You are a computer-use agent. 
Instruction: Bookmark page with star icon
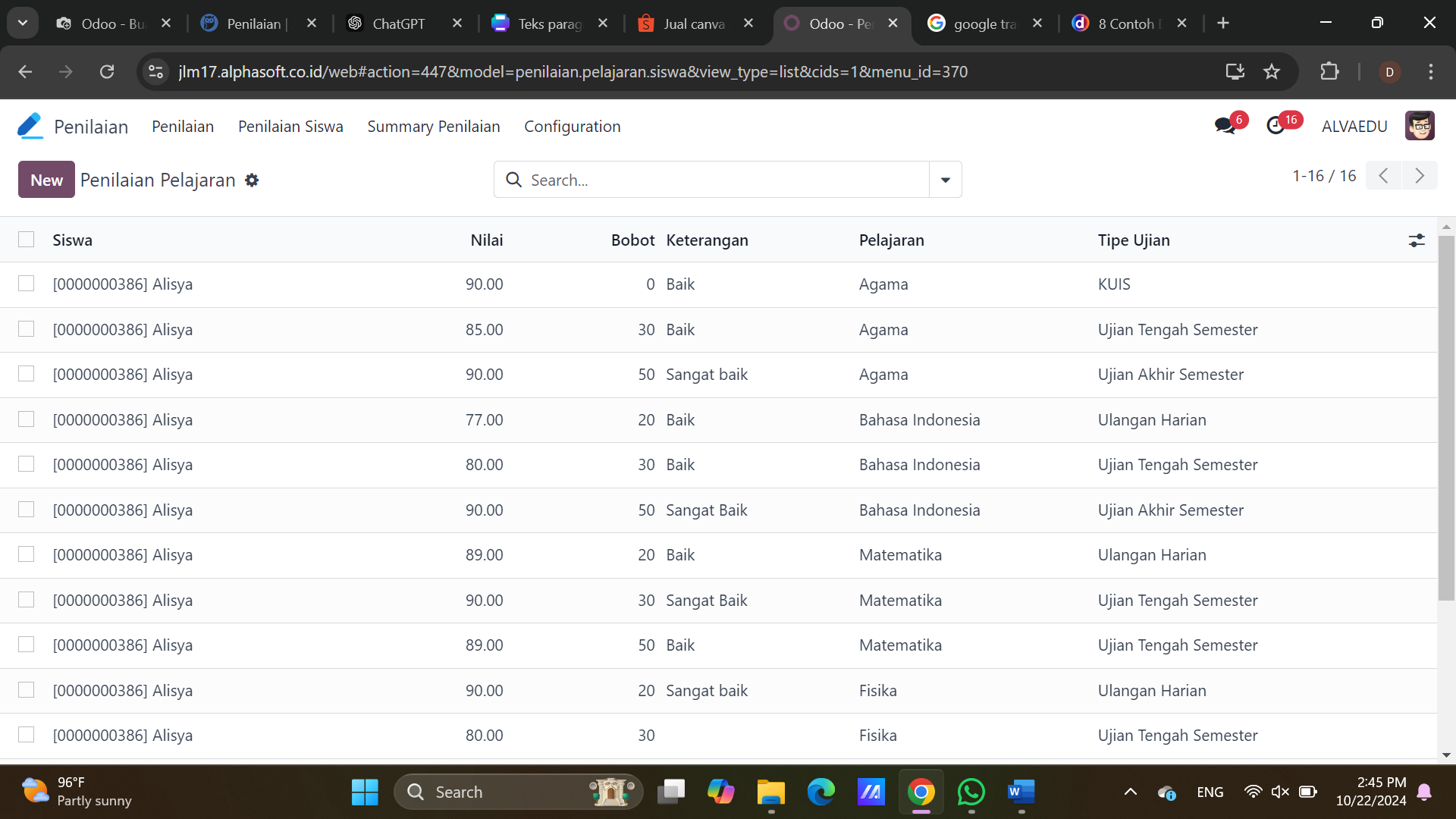coord(1272,72)
